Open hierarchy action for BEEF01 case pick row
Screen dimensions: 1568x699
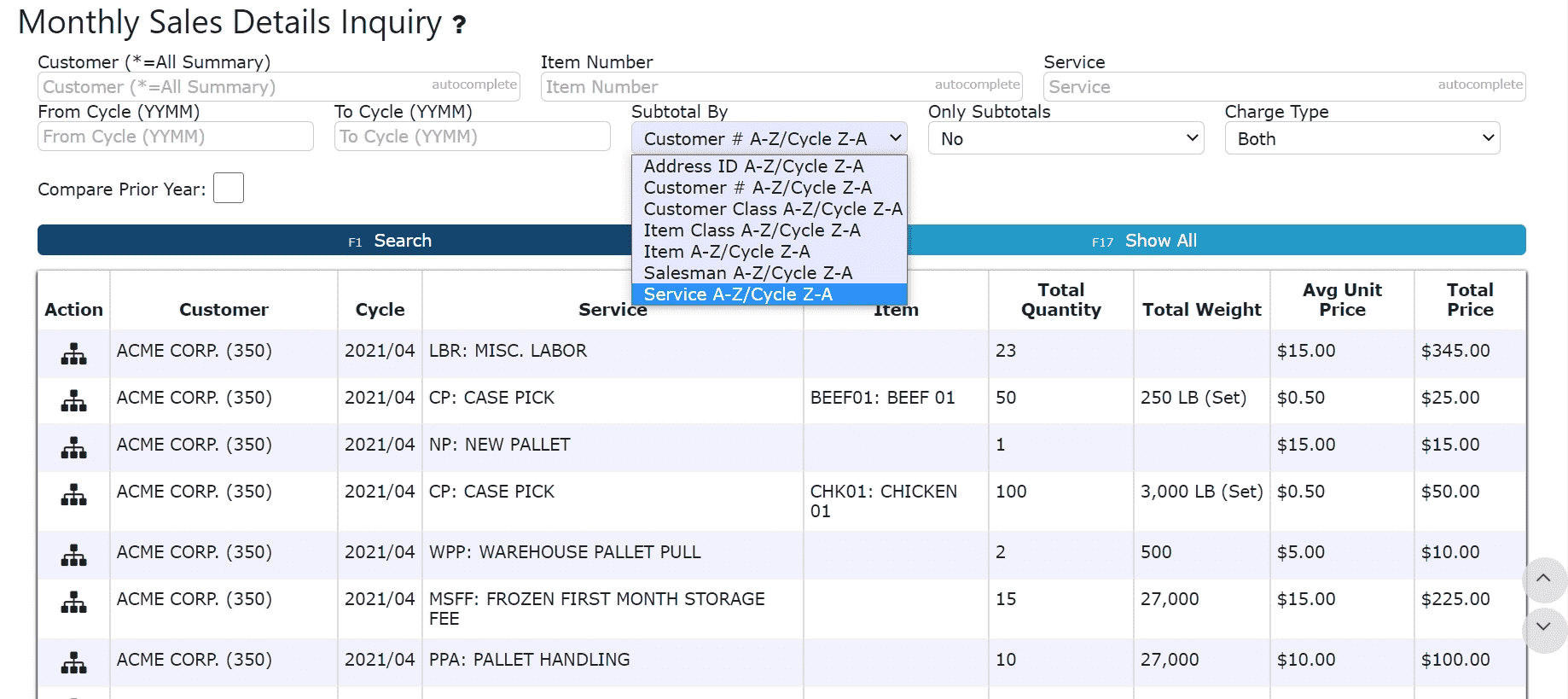tap(74, 400)
